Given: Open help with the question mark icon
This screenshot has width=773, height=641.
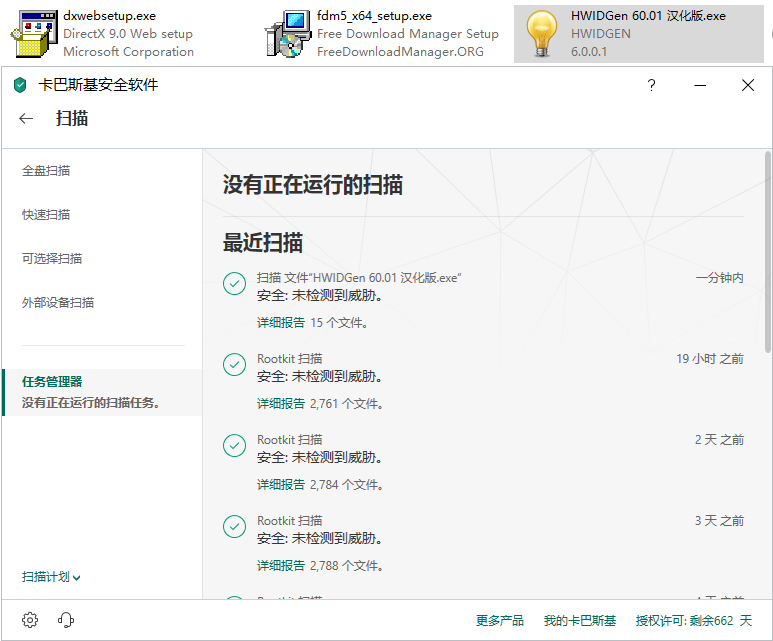Looking at the screenshot, I should (x=651, y=85).
